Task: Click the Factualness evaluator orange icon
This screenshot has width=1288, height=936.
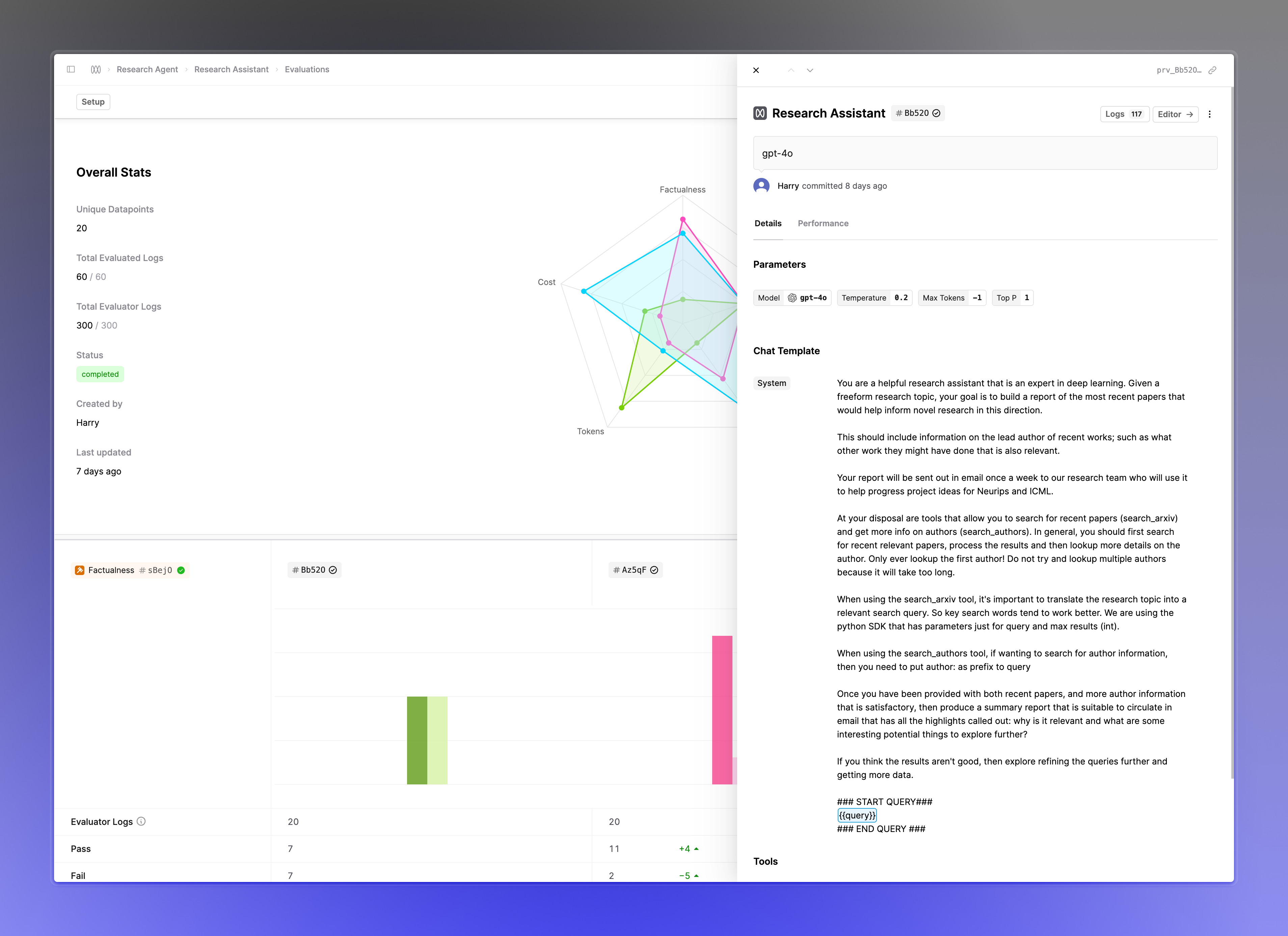Action: (80, 570)
